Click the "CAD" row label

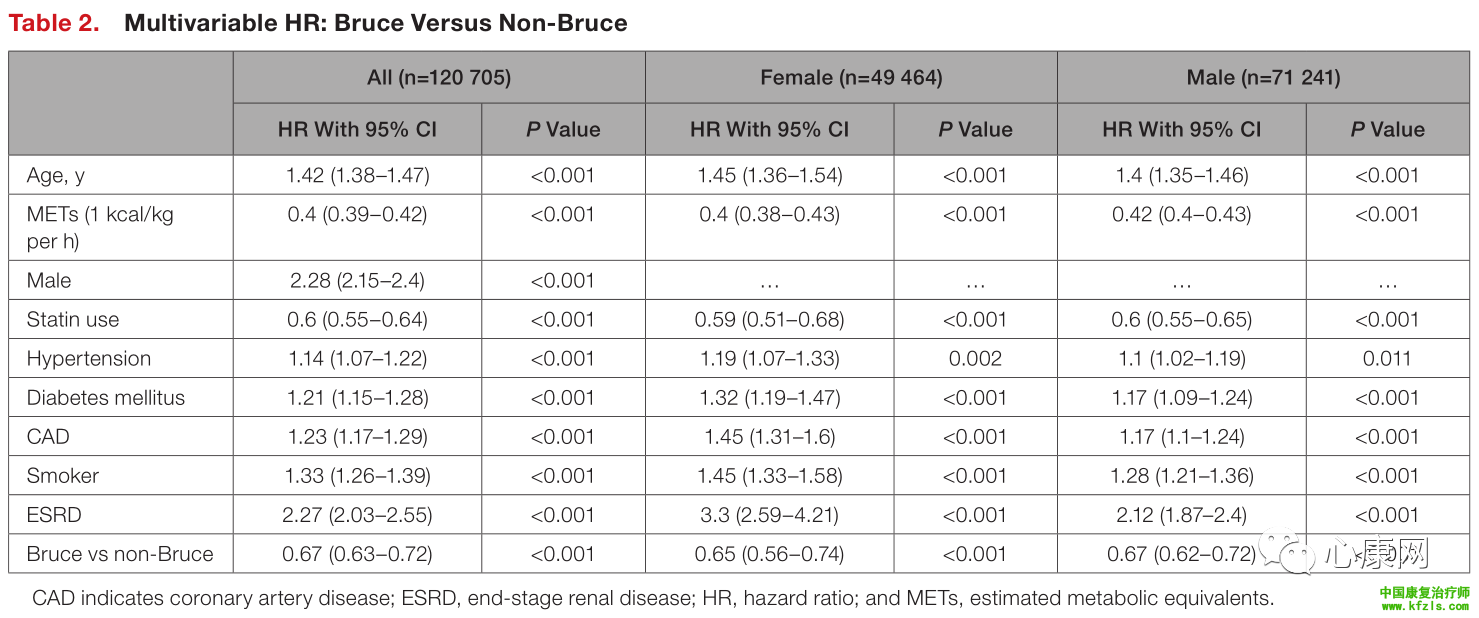pos(48,437)
